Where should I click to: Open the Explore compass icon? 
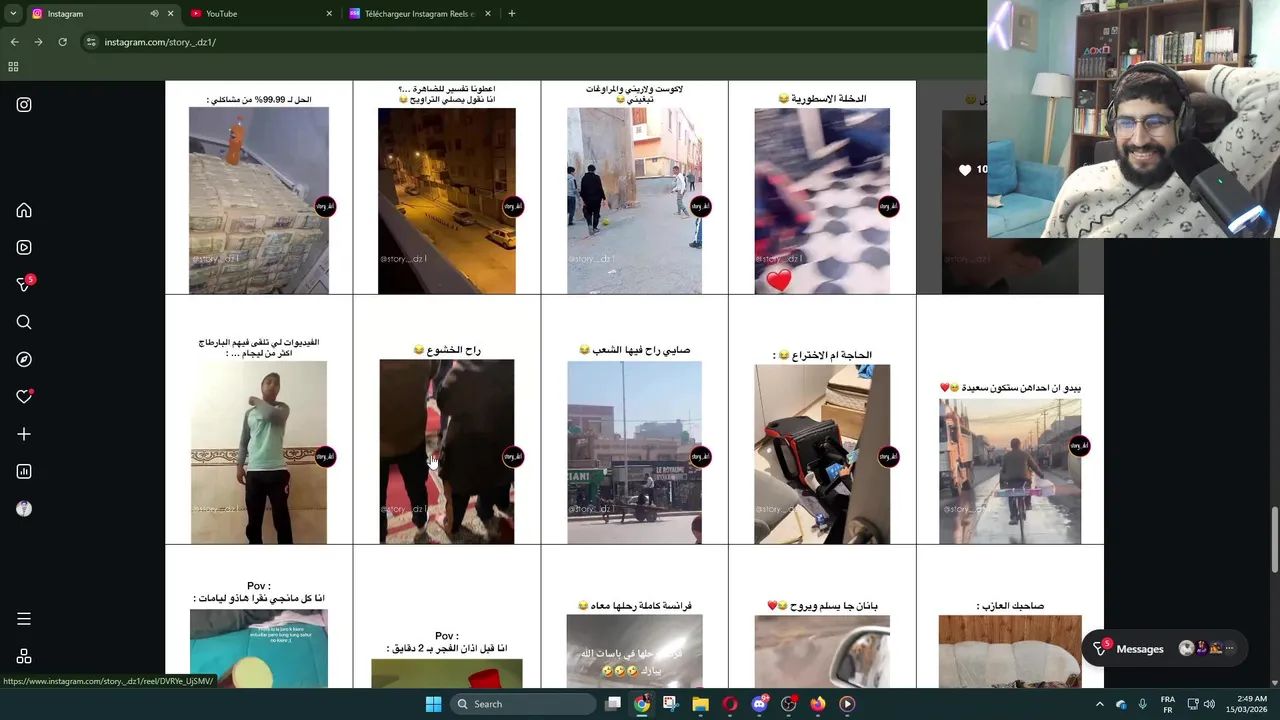pyautogui.click(x=24, y=359)
